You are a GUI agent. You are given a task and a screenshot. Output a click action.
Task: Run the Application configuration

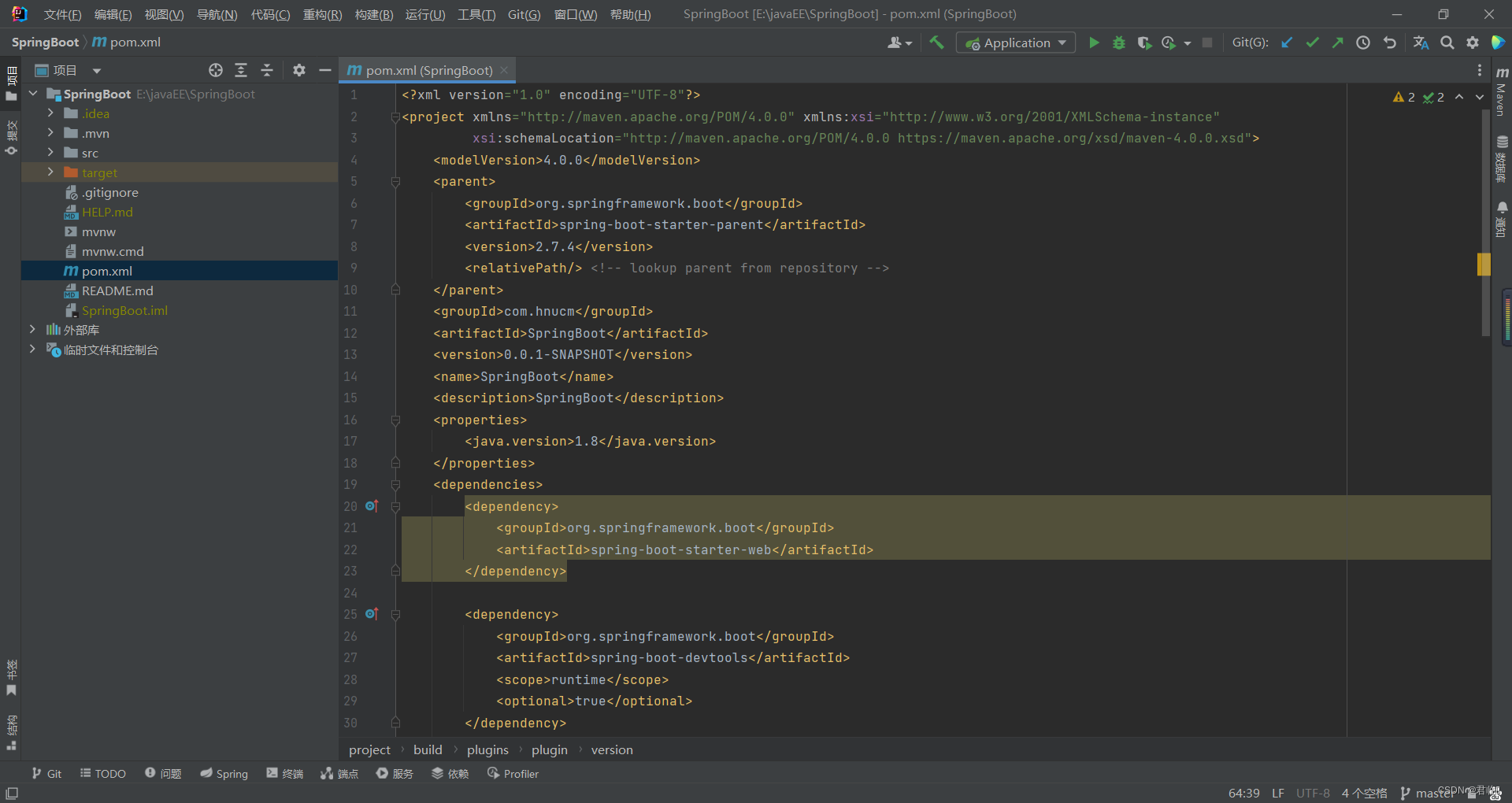tap(1094, 43)
